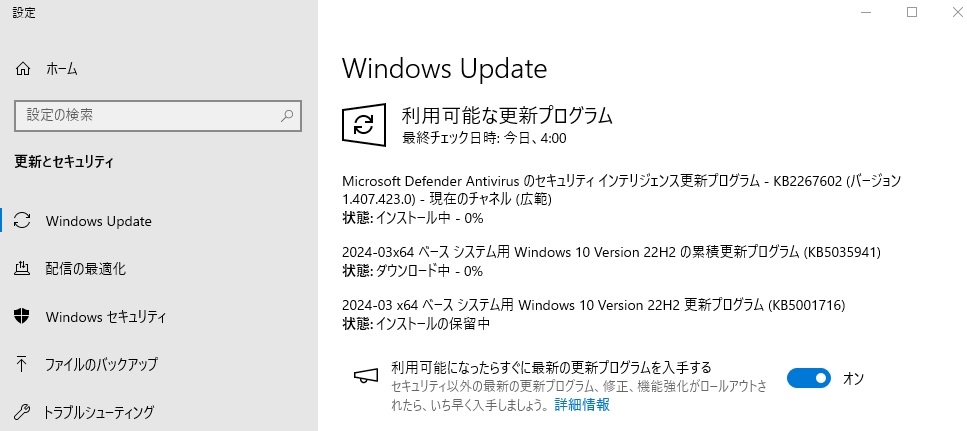Click the file backup arrow icon

(24, 365)
